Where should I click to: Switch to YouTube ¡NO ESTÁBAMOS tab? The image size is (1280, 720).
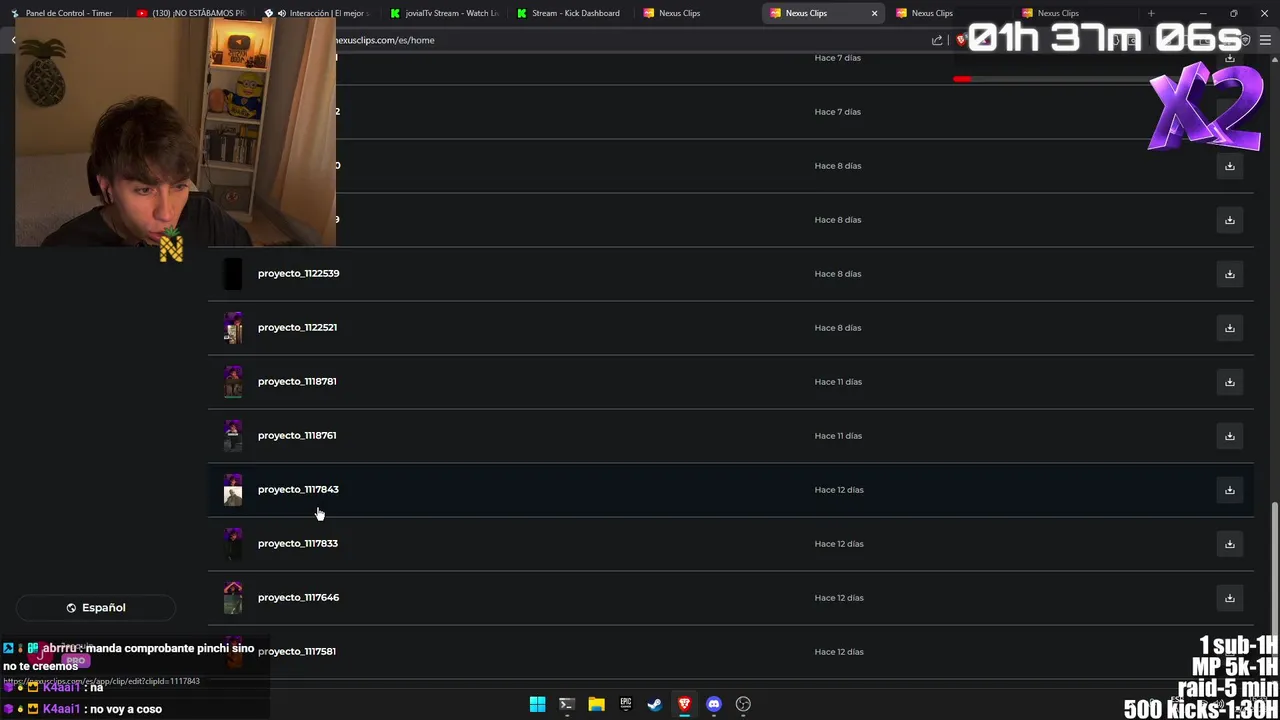(x=192, y=13)
